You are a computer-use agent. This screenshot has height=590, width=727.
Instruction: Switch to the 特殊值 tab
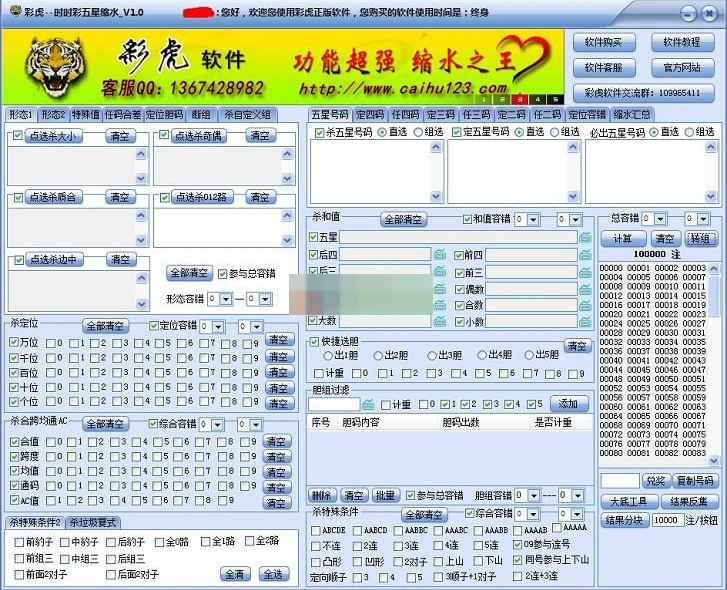click(x=86, y=114)
